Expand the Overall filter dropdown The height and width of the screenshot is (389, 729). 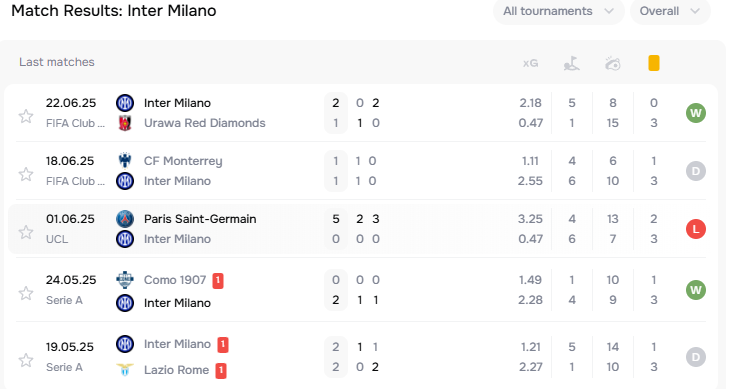coord(670,11)
